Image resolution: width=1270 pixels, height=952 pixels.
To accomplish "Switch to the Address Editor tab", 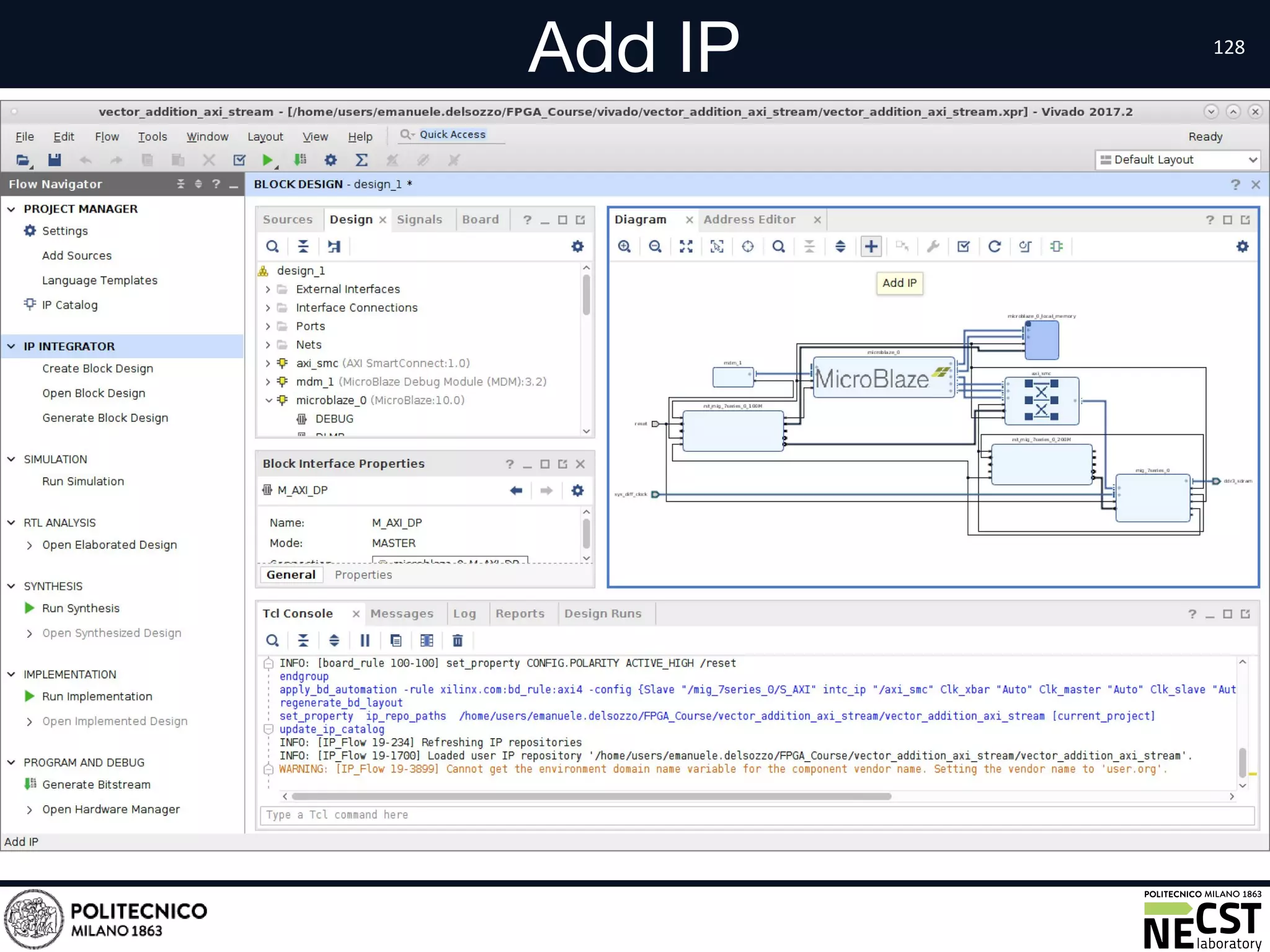I will [749, 219].
